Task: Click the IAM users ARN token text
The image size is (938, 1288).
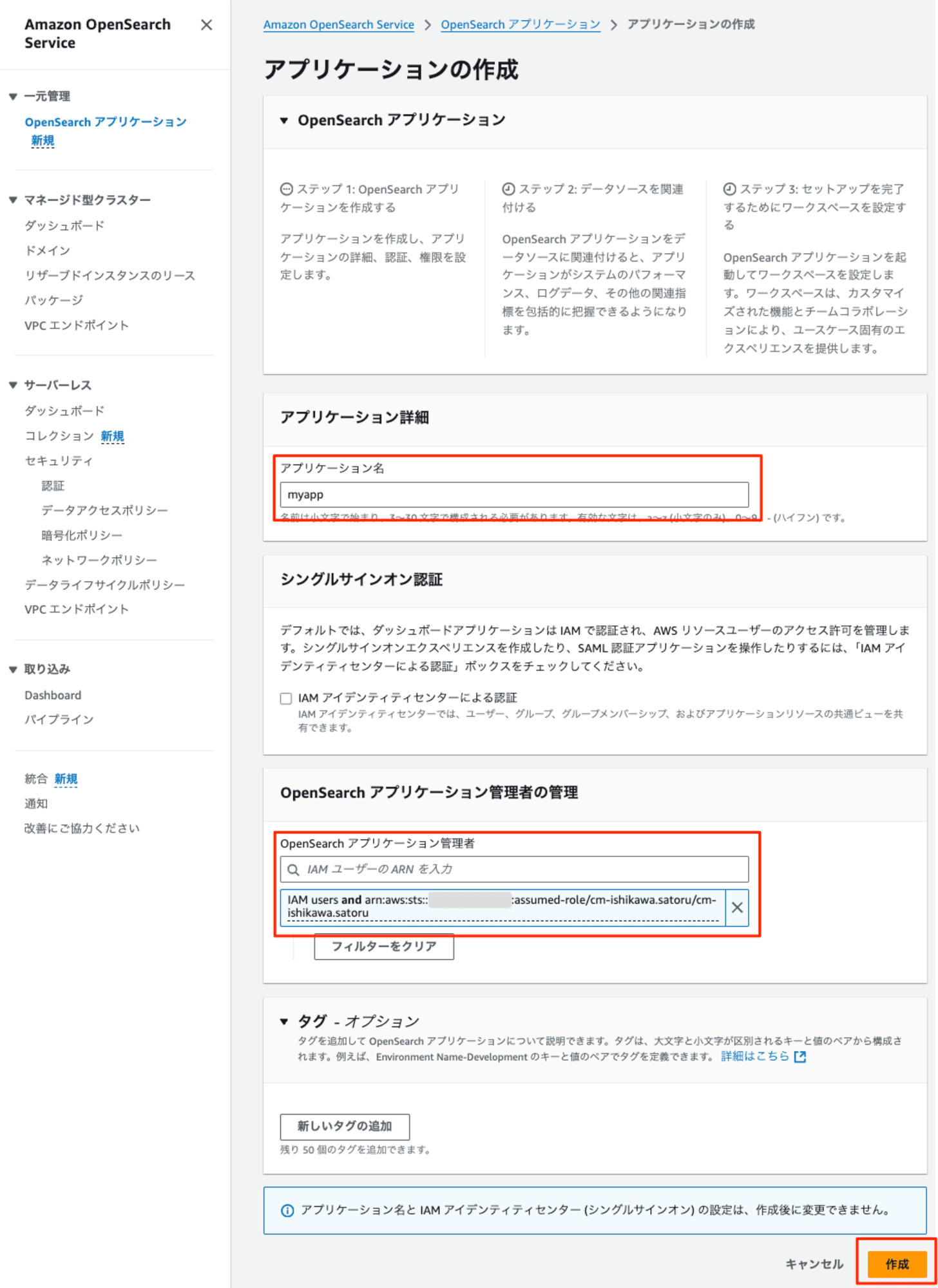Action: pos(502,906)
